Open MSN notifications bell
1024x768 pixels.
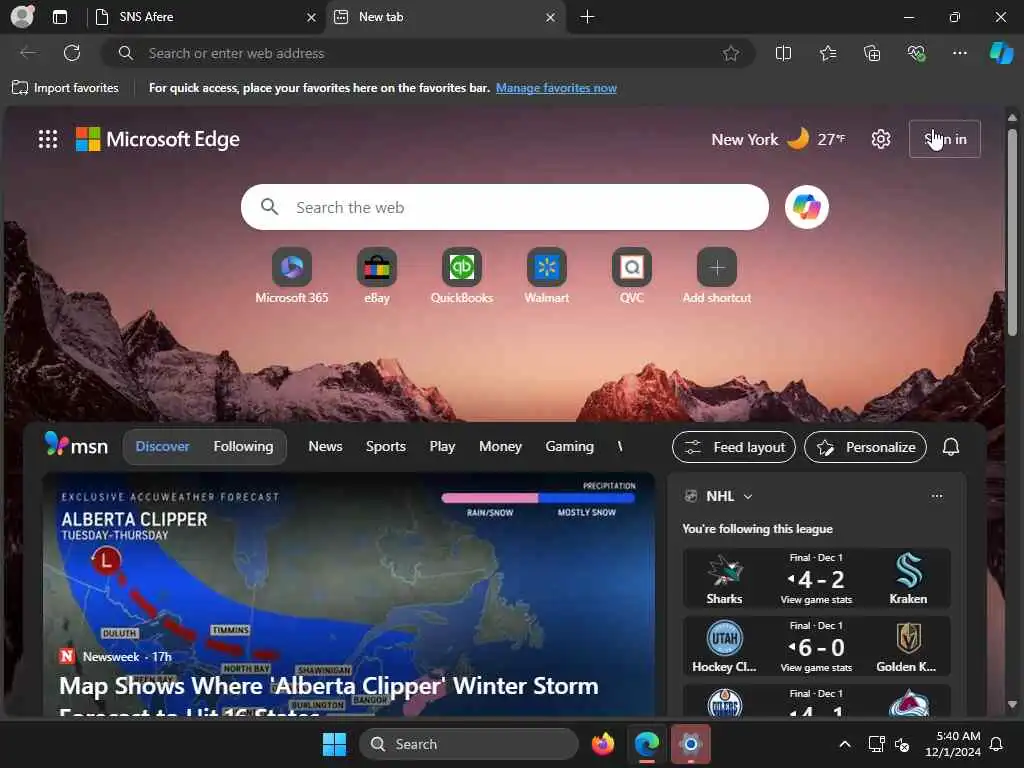click(x=951, y=447)
